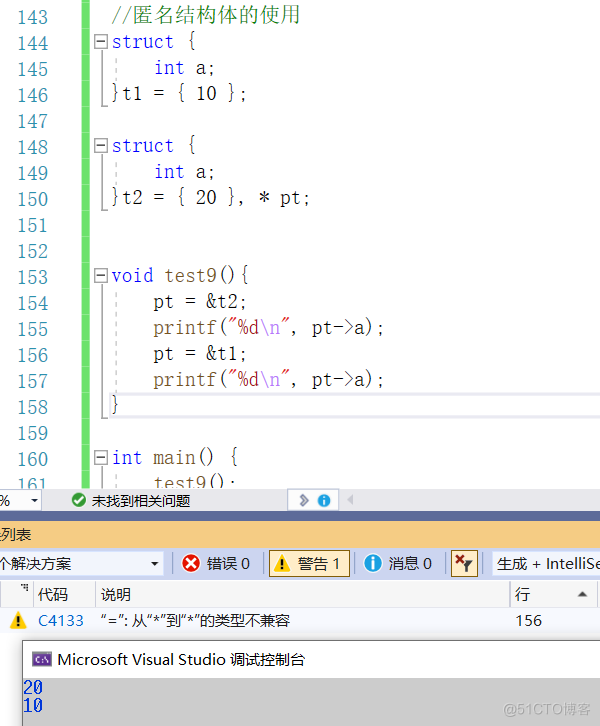
Task: Click the }t1 = { 10 }; line
Action: (178, 94)
